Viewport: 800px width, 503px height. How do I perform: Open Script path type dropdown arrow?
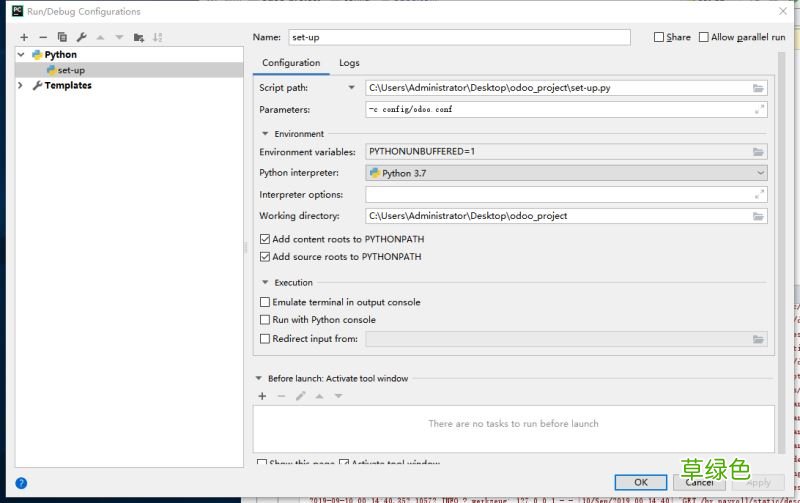click(351, 88)
